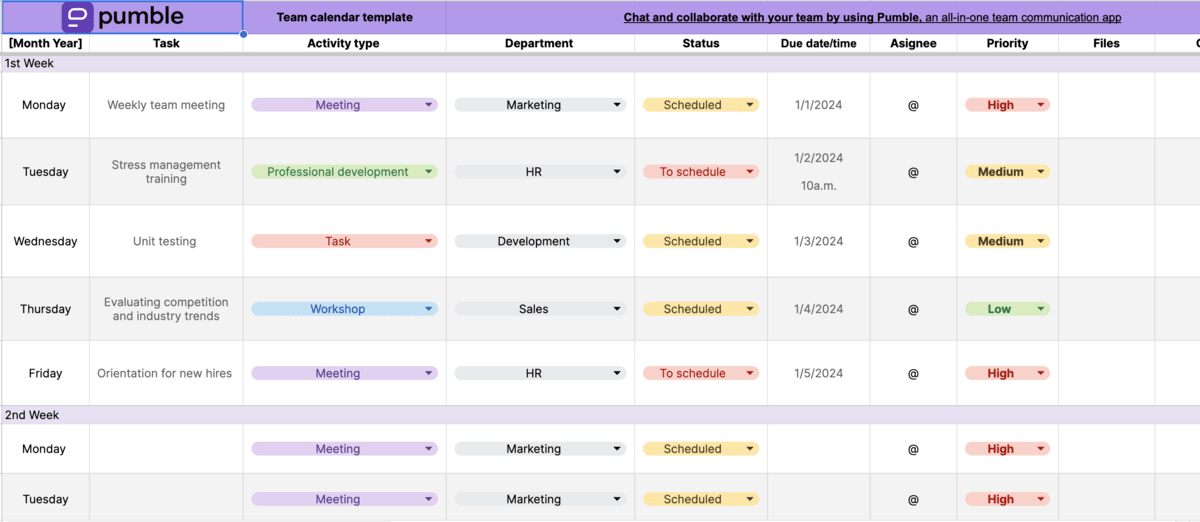
Task: Select the Due date/time column header
Action: (x=819, y=44)
